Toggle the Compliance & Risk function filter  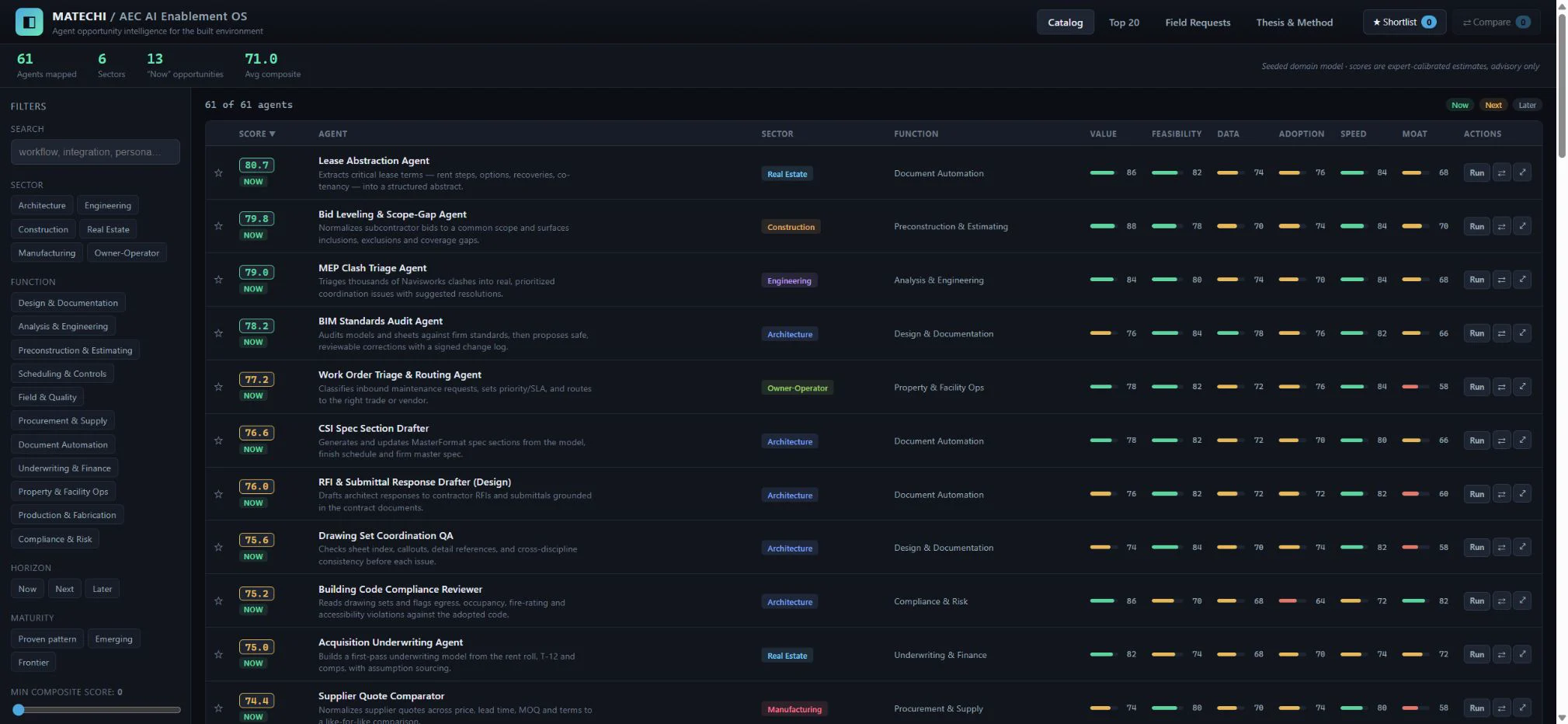(x=55, y=538)
